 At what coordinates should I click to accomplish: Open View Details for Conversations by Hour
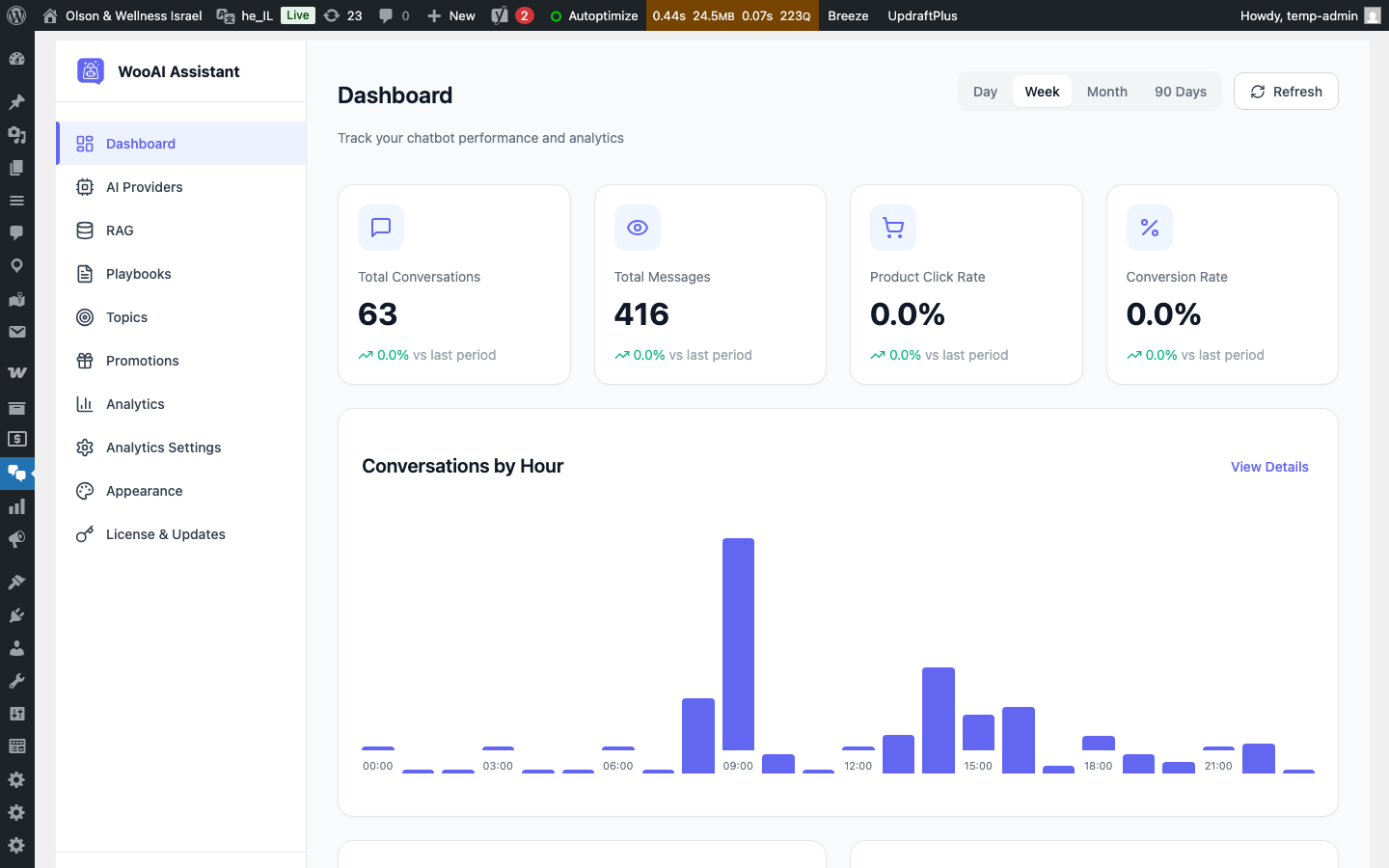click(1269, 467)
